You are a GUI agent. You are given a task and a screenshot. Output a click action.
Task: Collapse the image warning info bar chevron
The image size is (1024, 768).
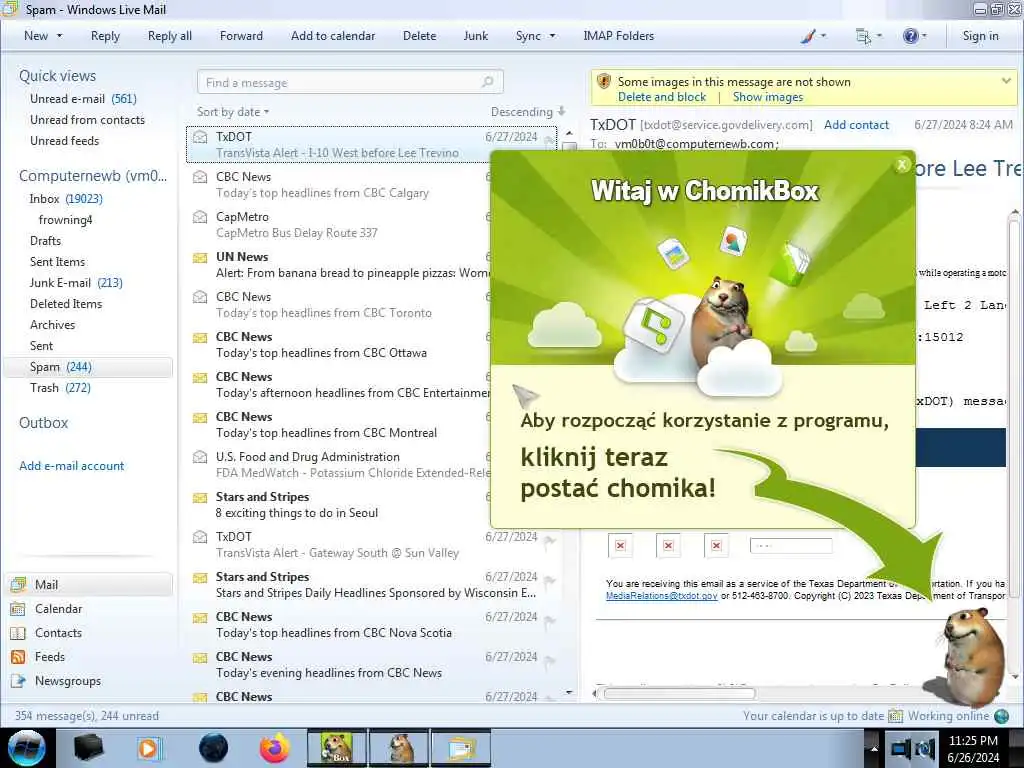[1006, 80]
